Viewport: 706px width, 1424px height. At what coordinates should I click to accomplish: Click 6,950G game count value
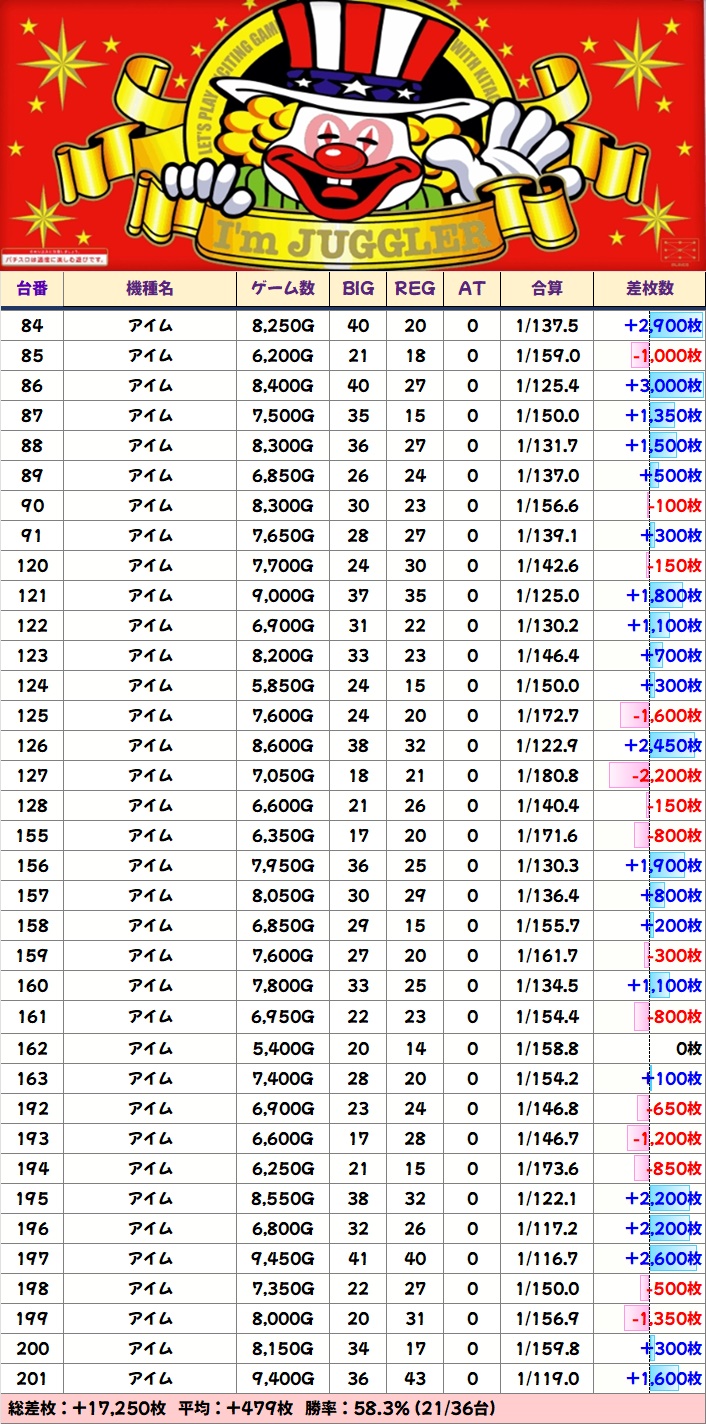284,1017
